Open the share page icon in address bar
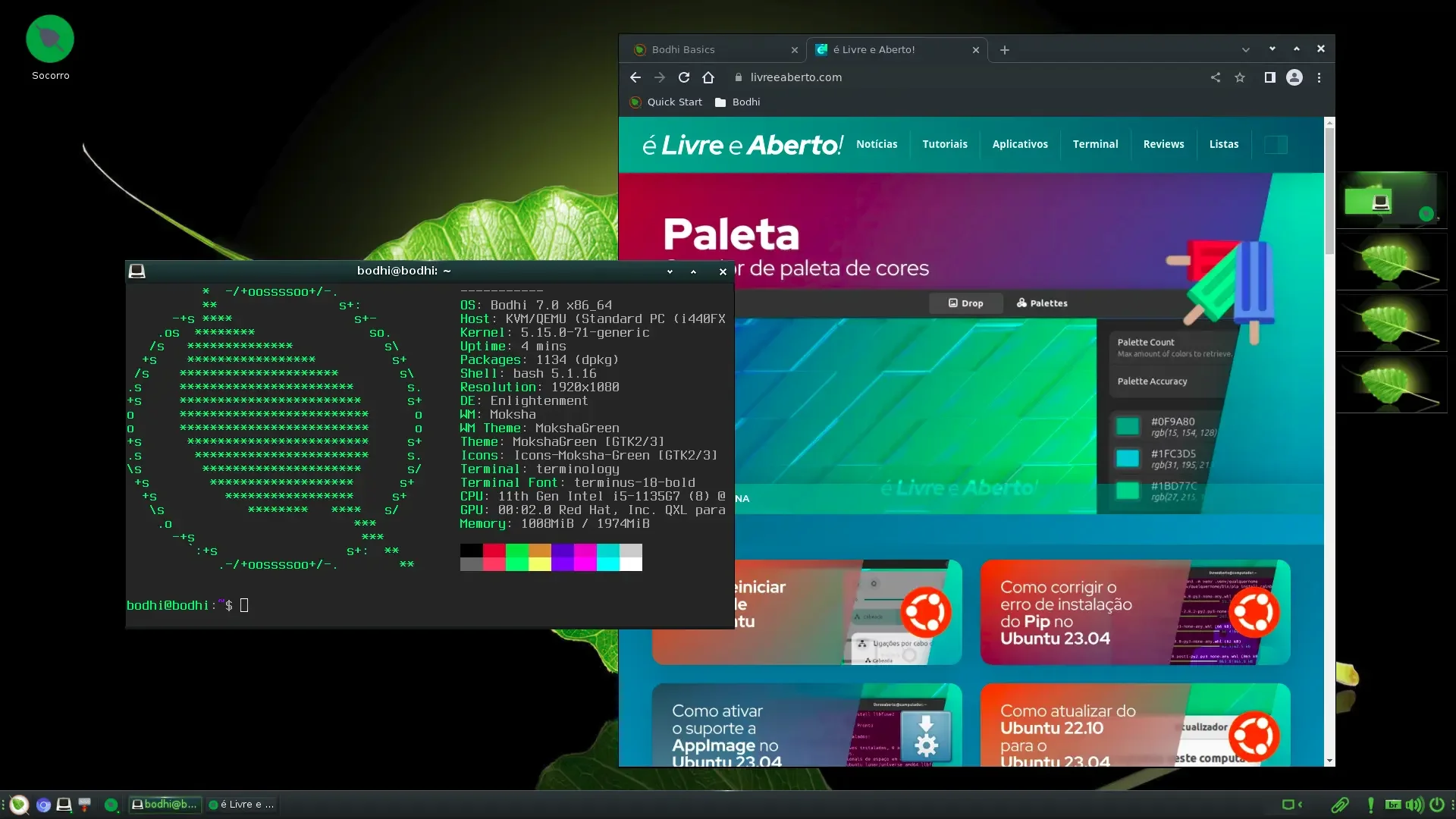This screenshot has width=1456, height=819. (1216, 77)
